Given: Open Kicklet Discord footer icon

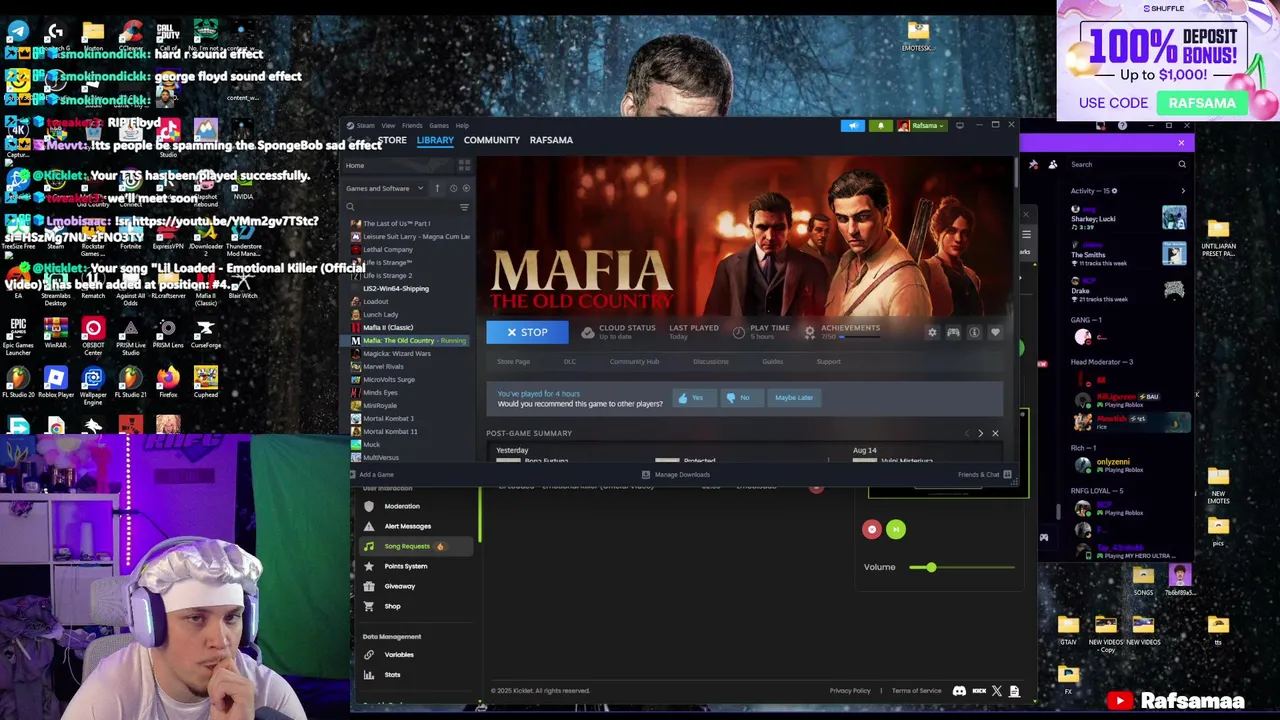Looking at the screenshot, I should pyautogui.click(x=960, y=691).
